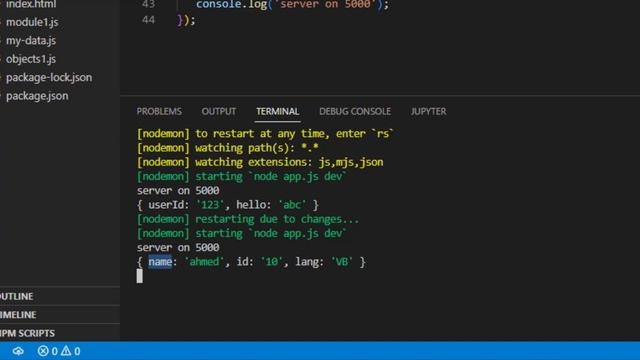This screenshot has width=640, height=360.
Task: Open index.html in the explorer
Action: click(31, 4)
